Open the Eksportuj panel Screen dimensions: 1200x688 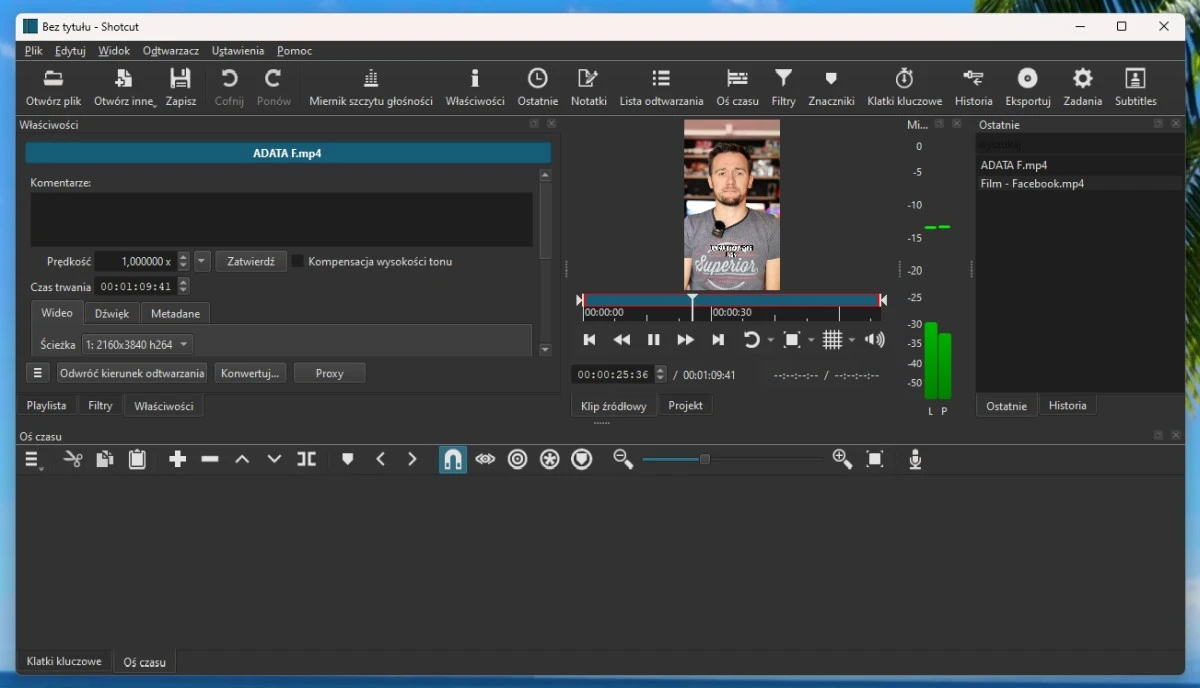(x=1027, y=88)
